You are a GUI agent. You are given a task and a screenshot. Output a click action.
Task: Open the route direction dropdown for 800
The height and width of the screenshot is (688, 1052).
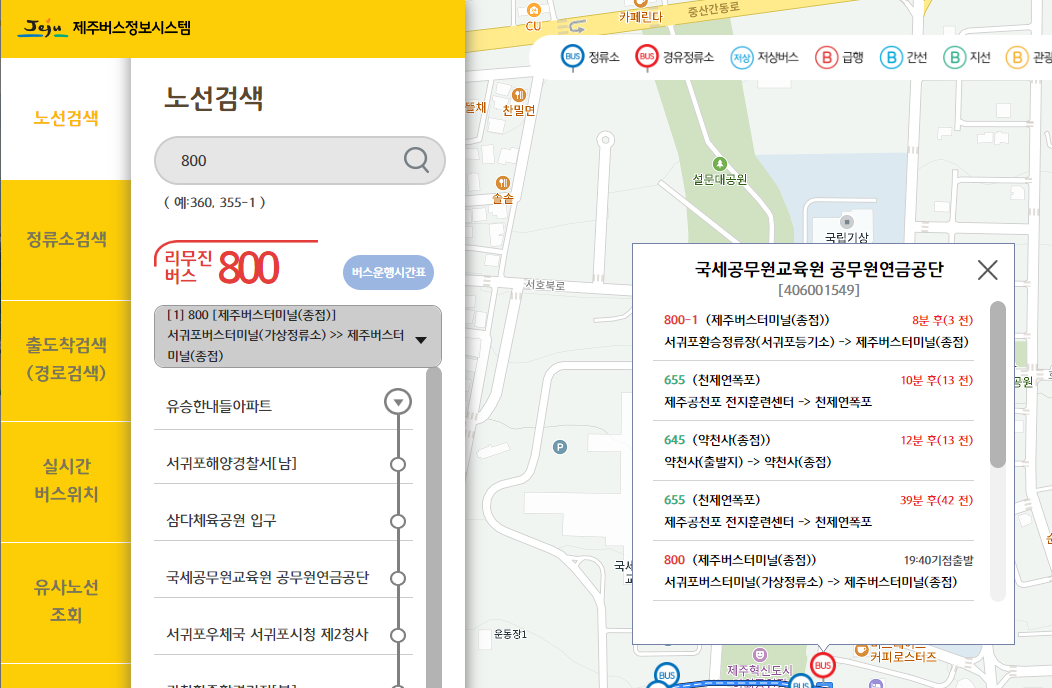[x=298, y=336]
